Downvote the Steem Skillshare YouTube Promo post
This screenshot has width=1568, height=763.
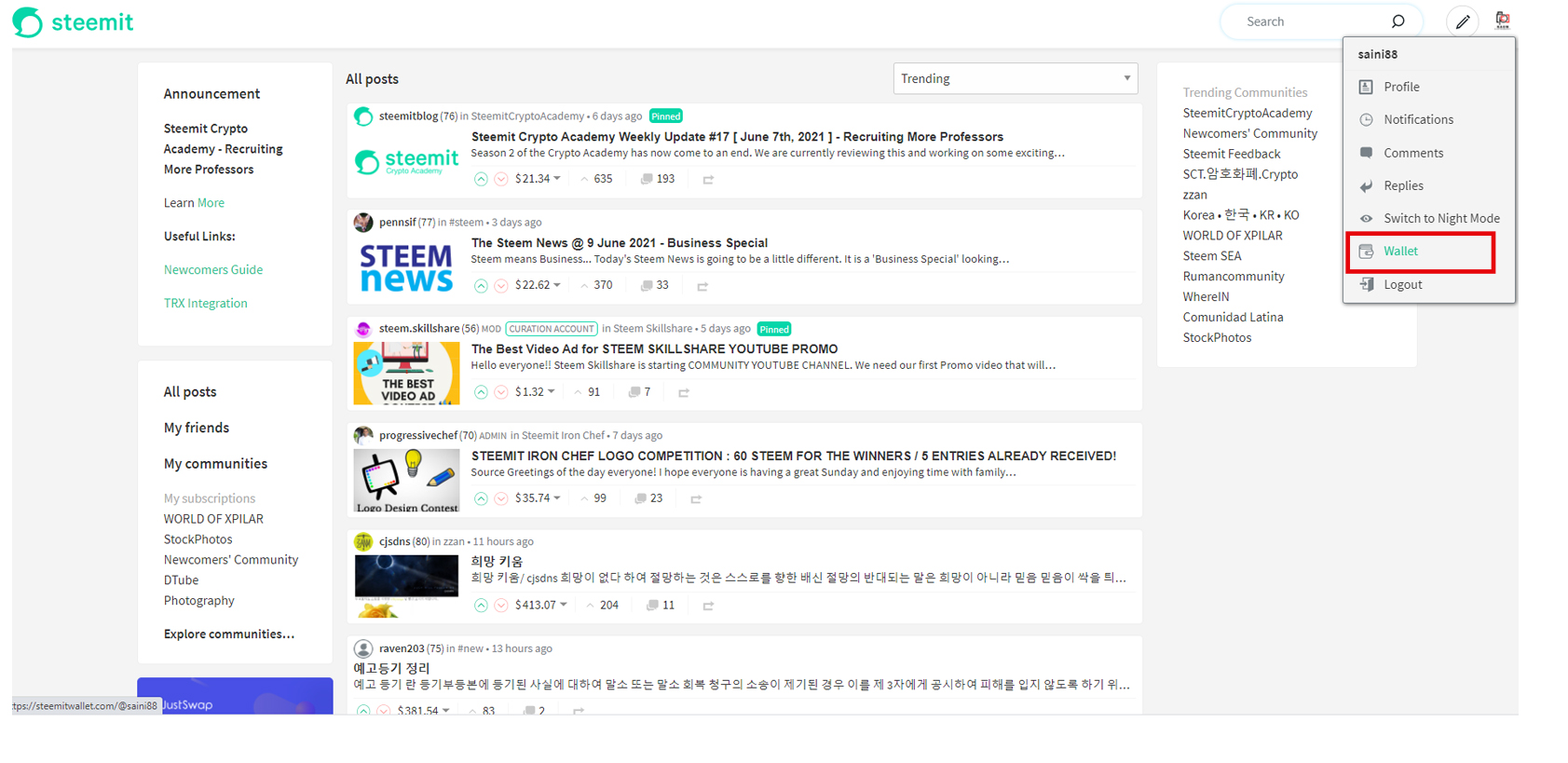coord(501,392)
